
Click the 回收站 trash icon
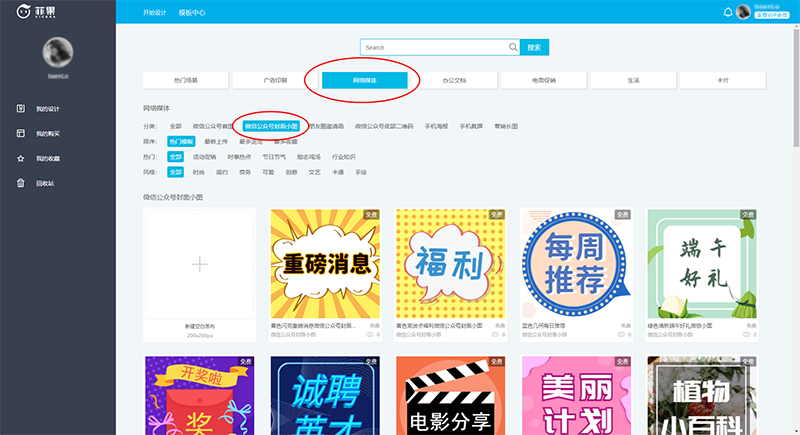point(20,183)
